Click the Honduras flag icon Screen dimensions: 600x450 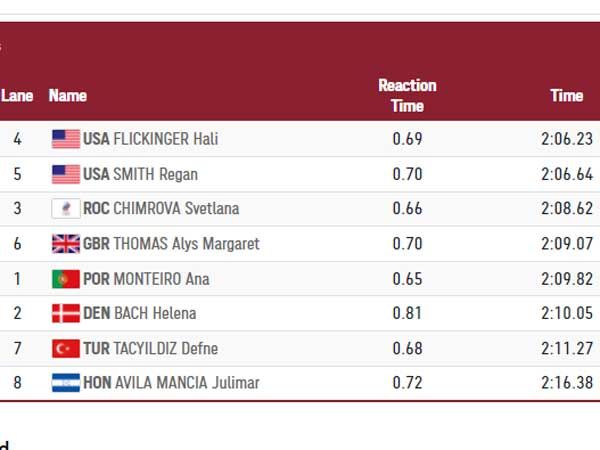coord(65,383)
